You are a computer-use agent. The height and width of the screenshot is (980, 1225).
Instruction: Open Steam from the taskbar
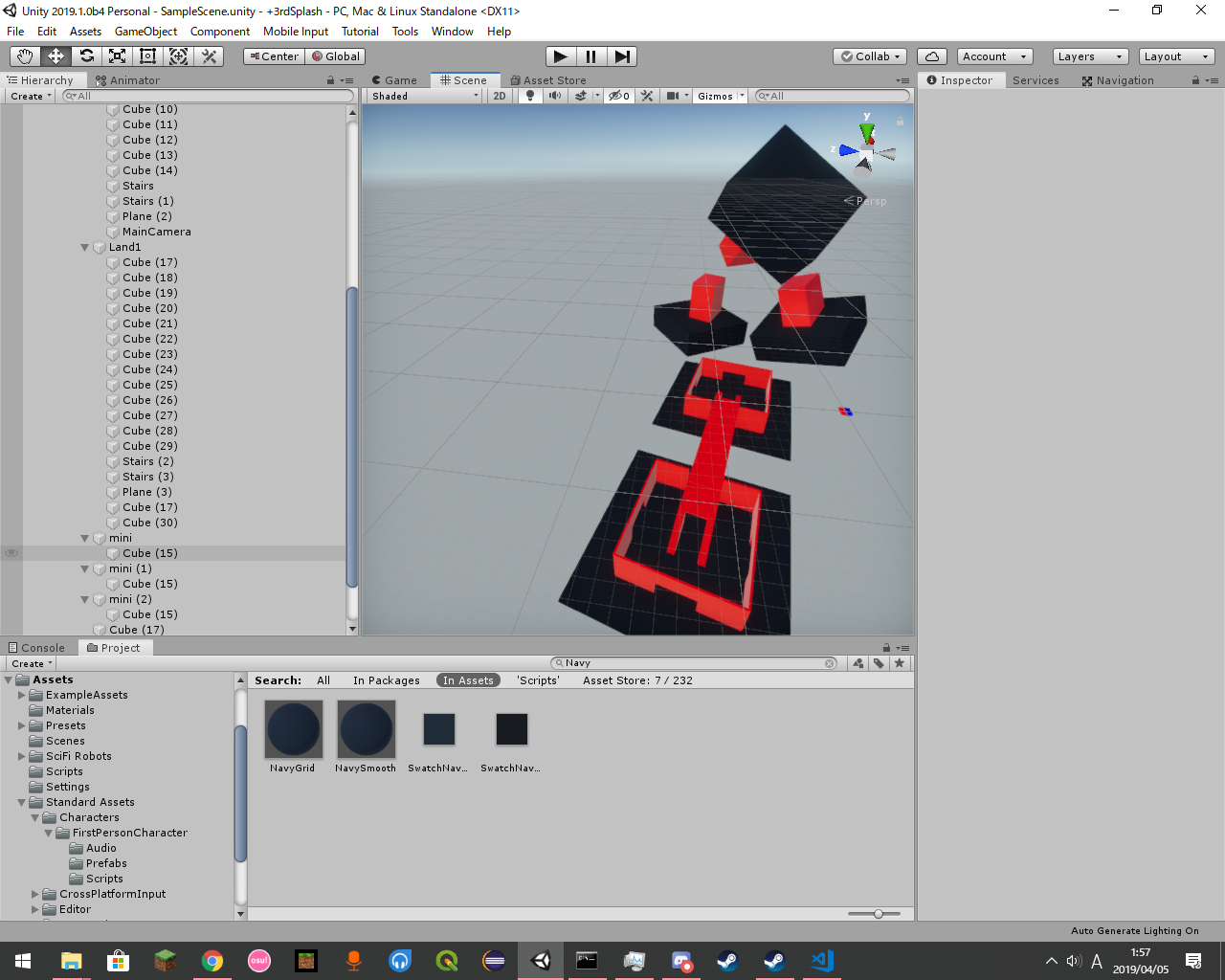[x=727, y=960]
